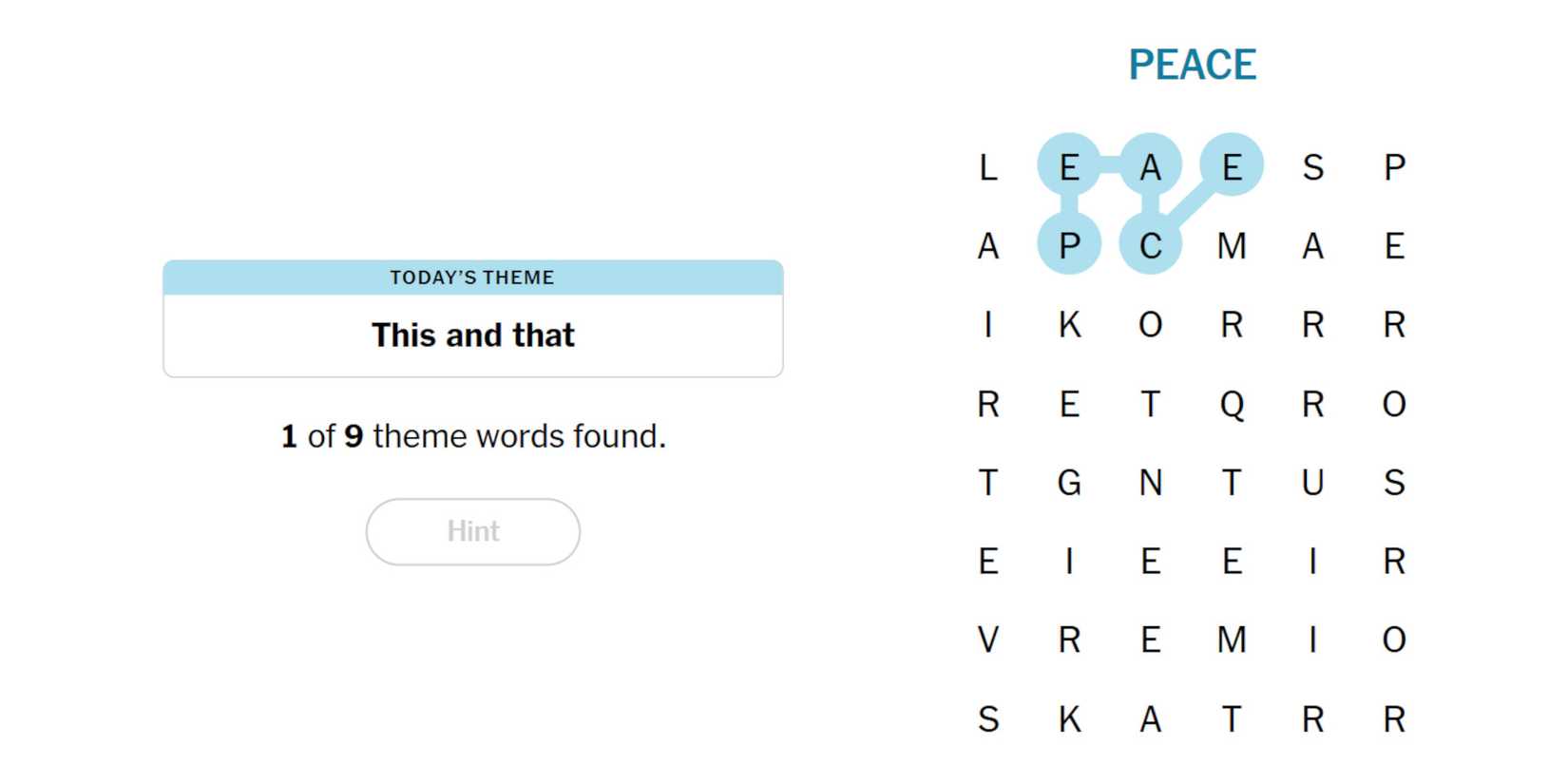Screen dimensions: 1568x784
Task: Select the letter Q tile
Action: click(1232, 404)
